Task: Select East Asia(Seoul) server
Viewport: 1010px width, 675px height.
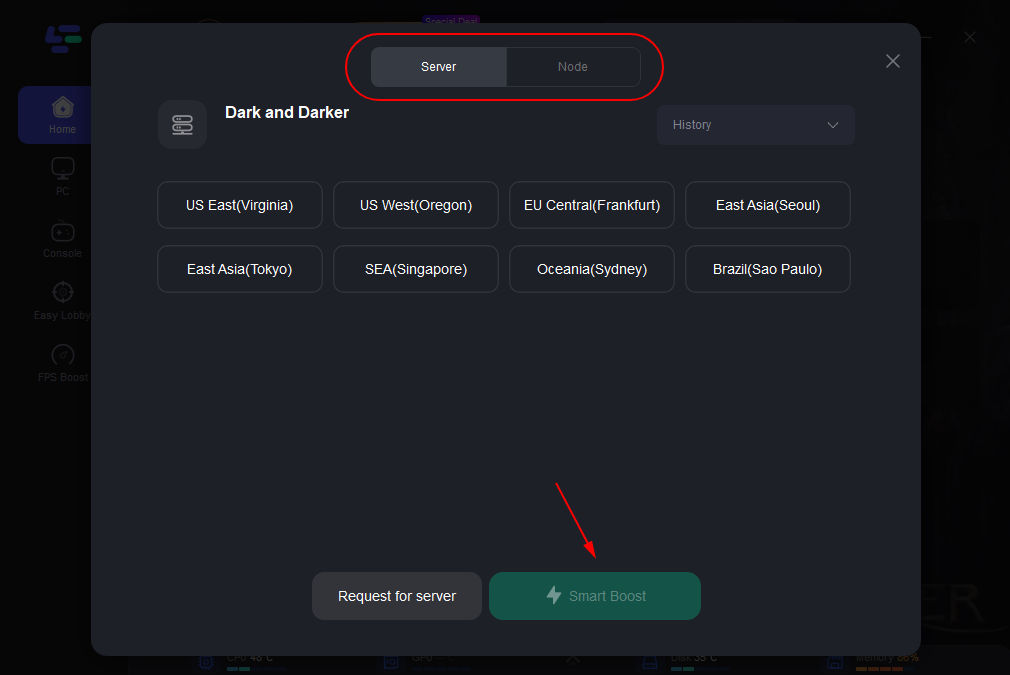Action: [768, 205]
